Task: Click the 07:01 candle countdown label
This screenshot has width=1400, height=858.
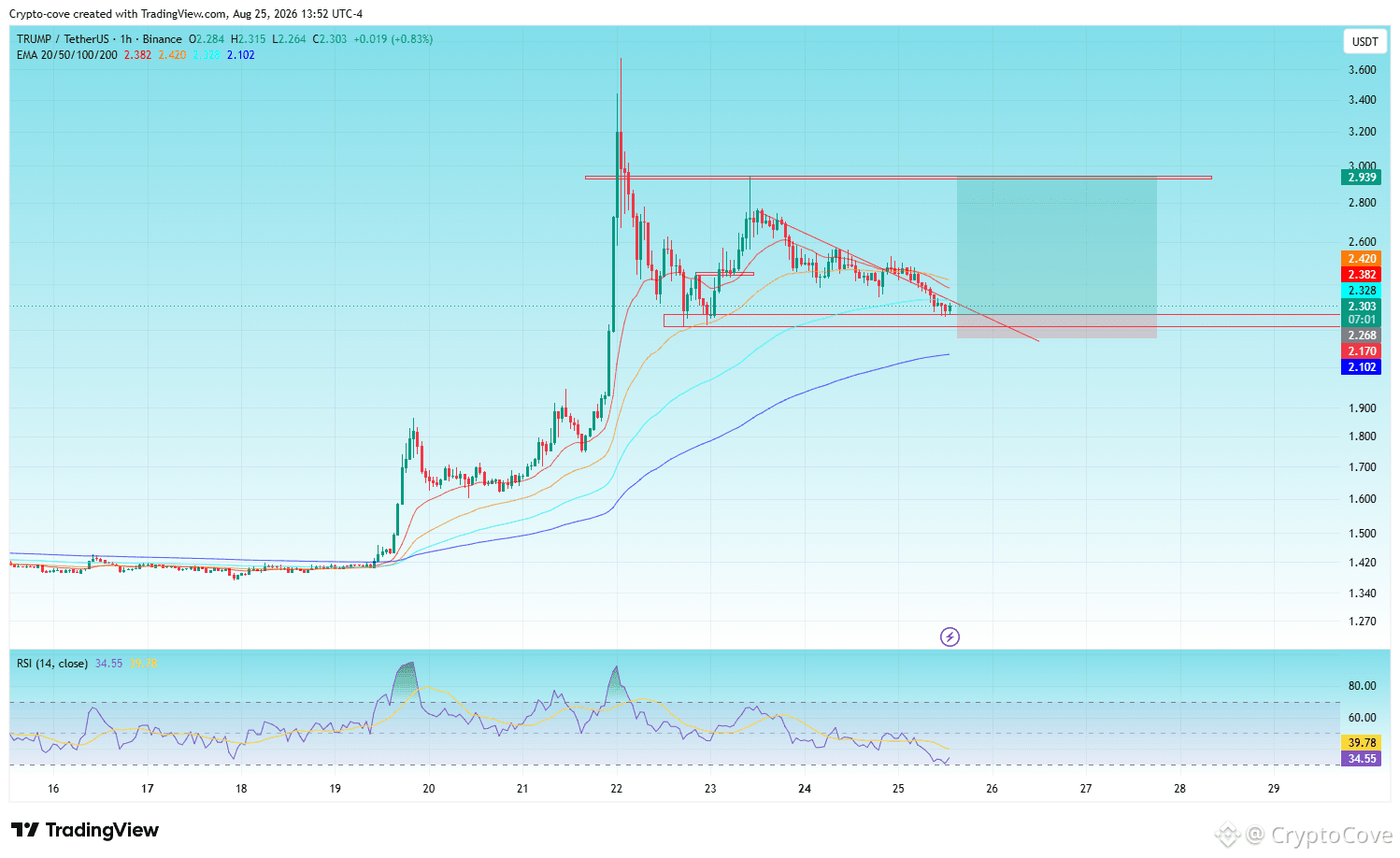Action: pos(1362,320)
